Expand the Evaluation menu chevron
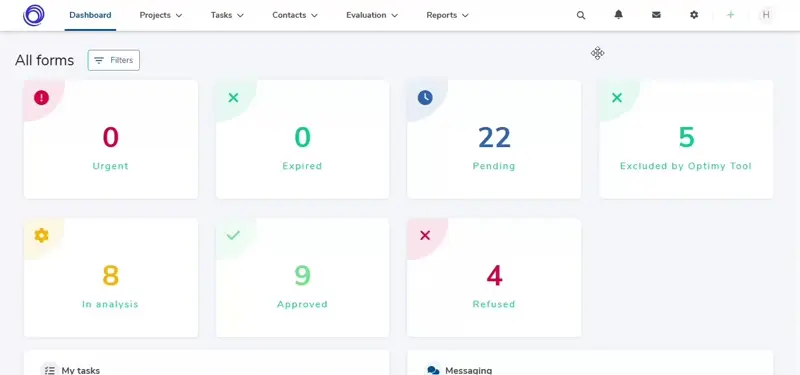This screenshot has width=800, height=375. (x=394, y=15)
